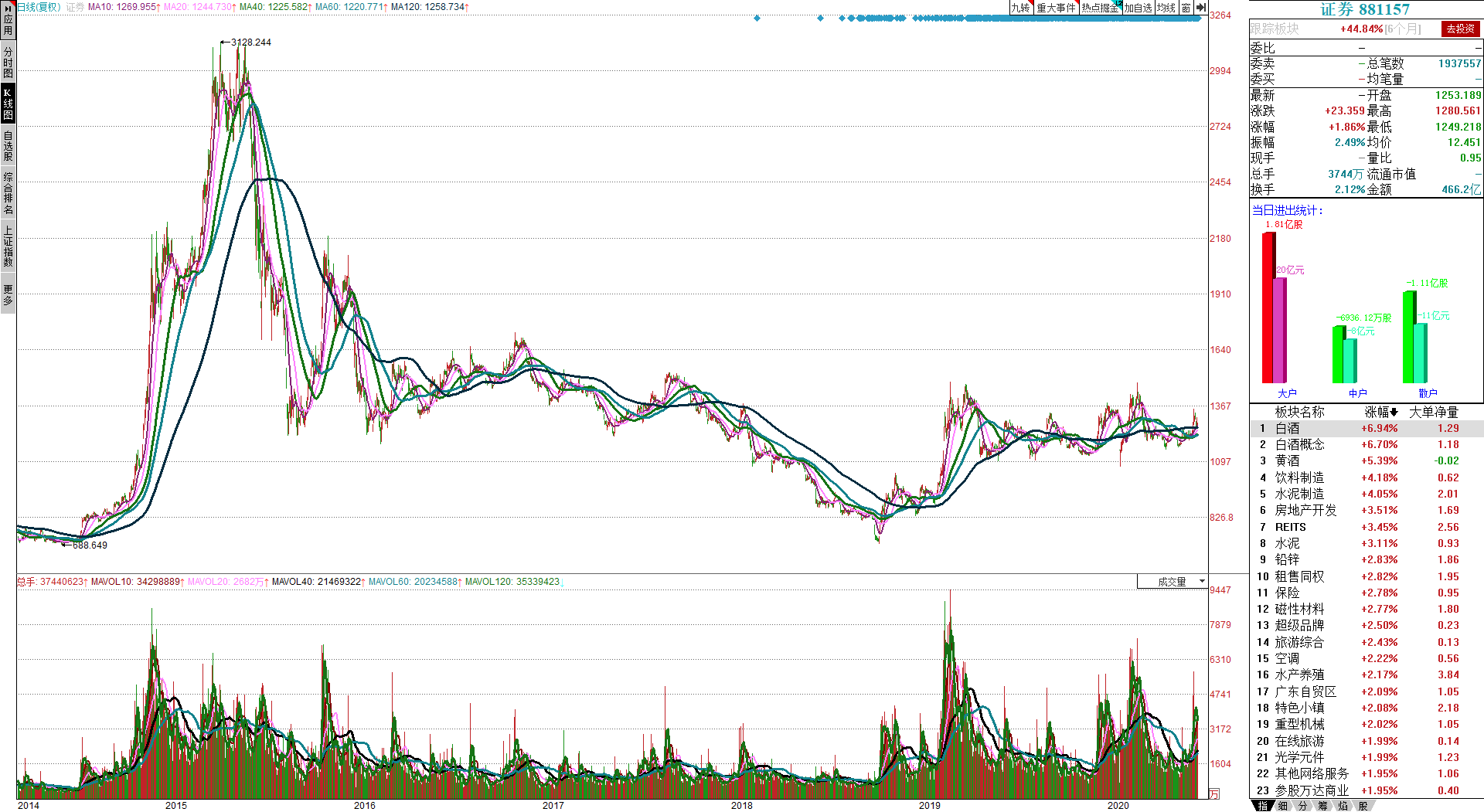Click the 证券 881157 title
The image size is (1484, 812).
(1365, 9)
